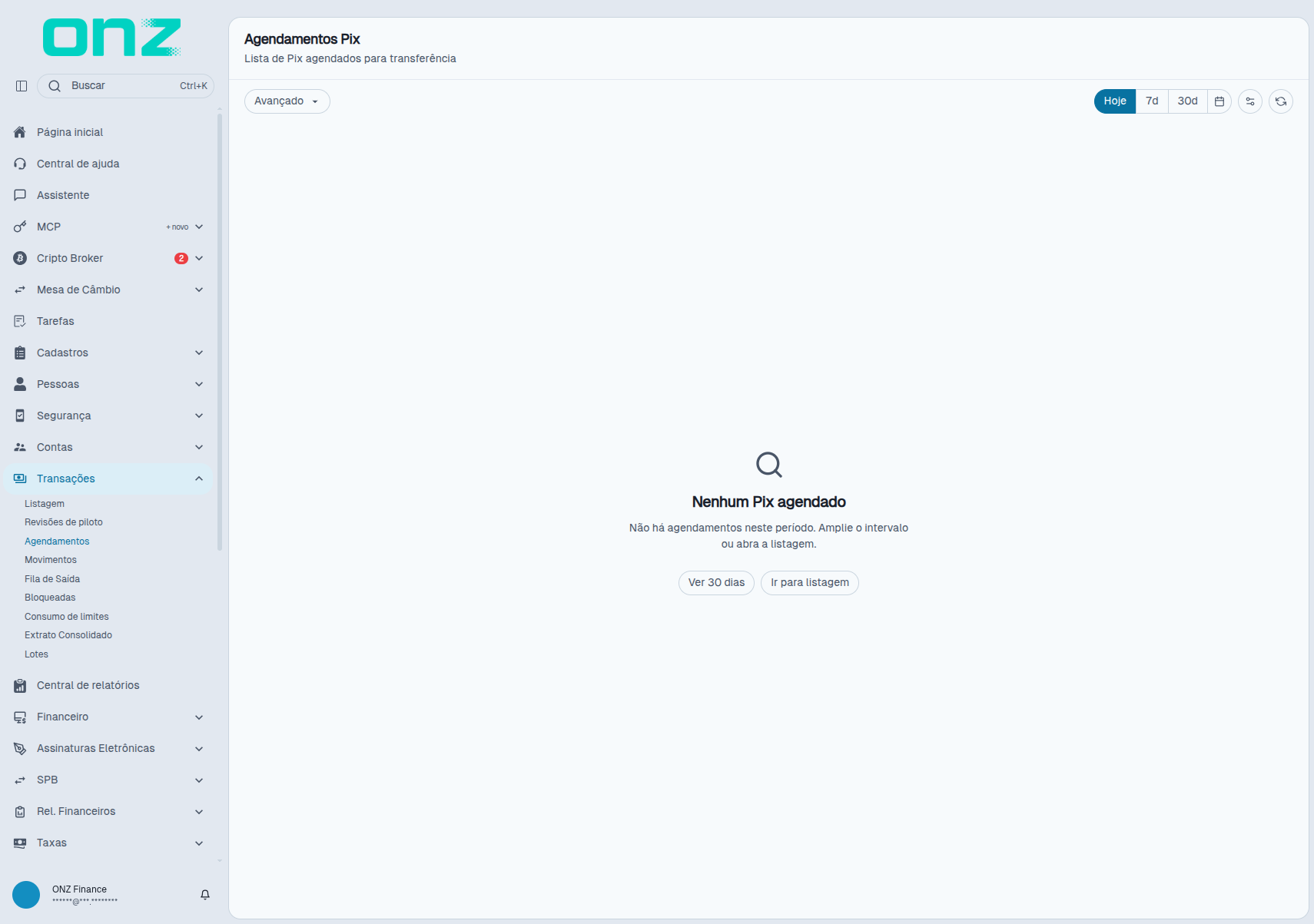Screen dimensions: 1314x924
Task: Select the Hoje period filter
Action: 1115,101
